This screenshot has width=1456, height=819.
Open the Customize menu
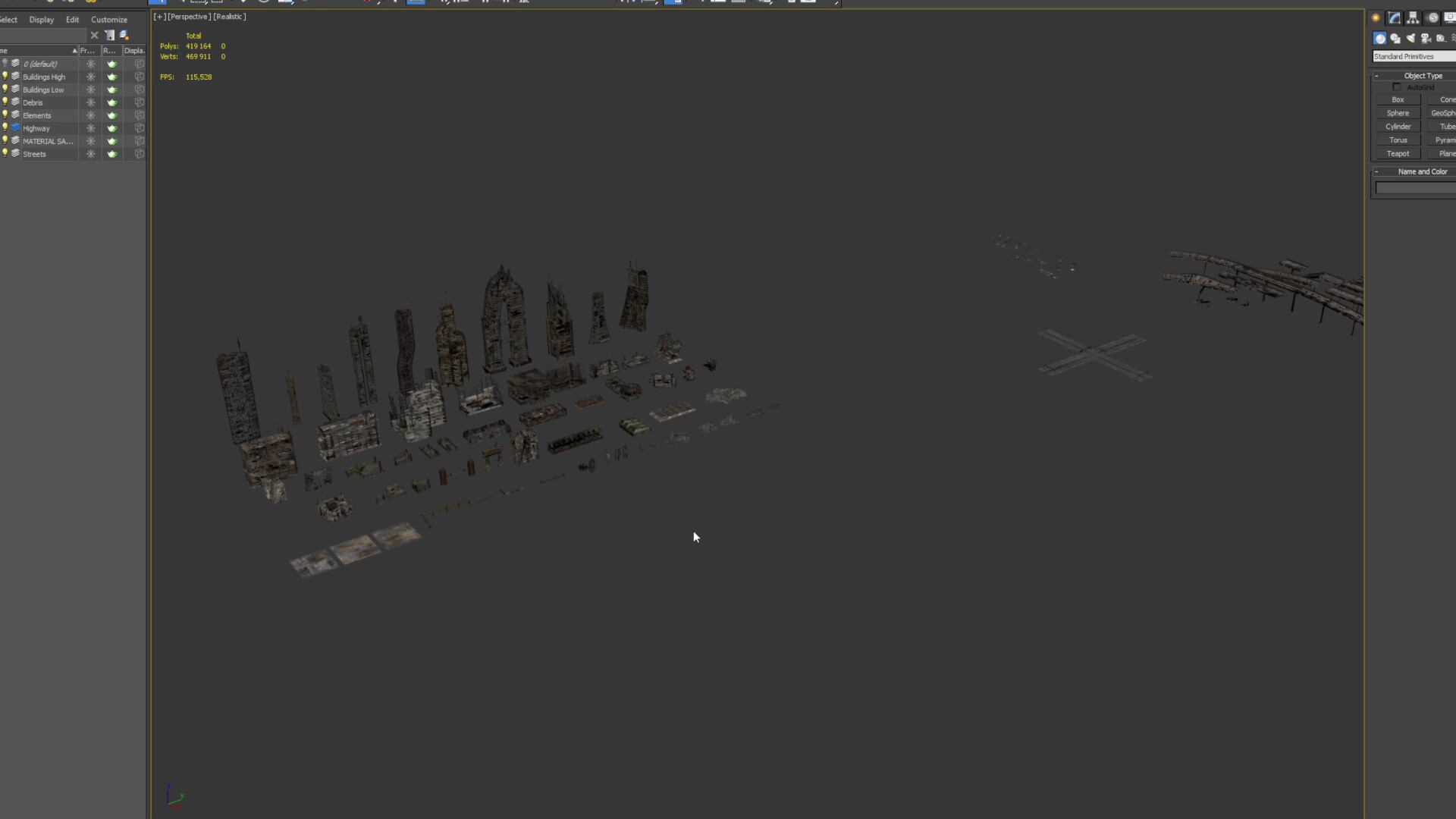(108, 20)
